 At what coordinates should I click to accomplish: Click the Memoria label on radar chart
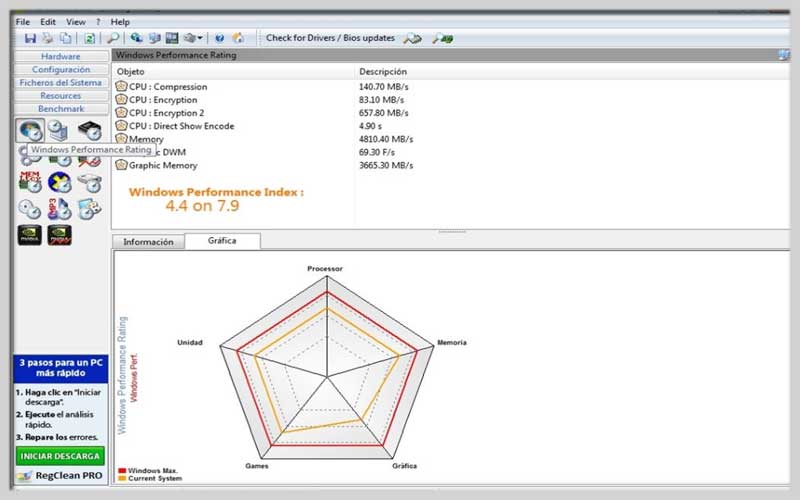click(x=452, y=342)
